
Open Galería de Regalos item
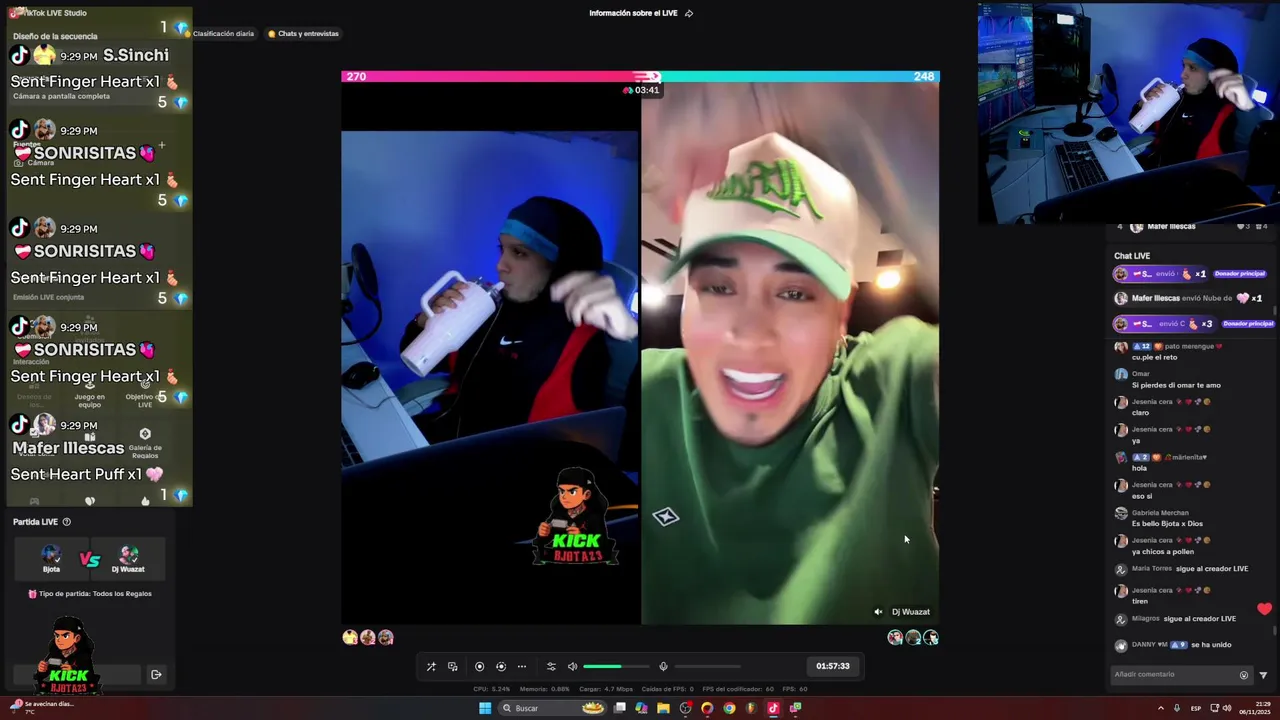(145, 444)
